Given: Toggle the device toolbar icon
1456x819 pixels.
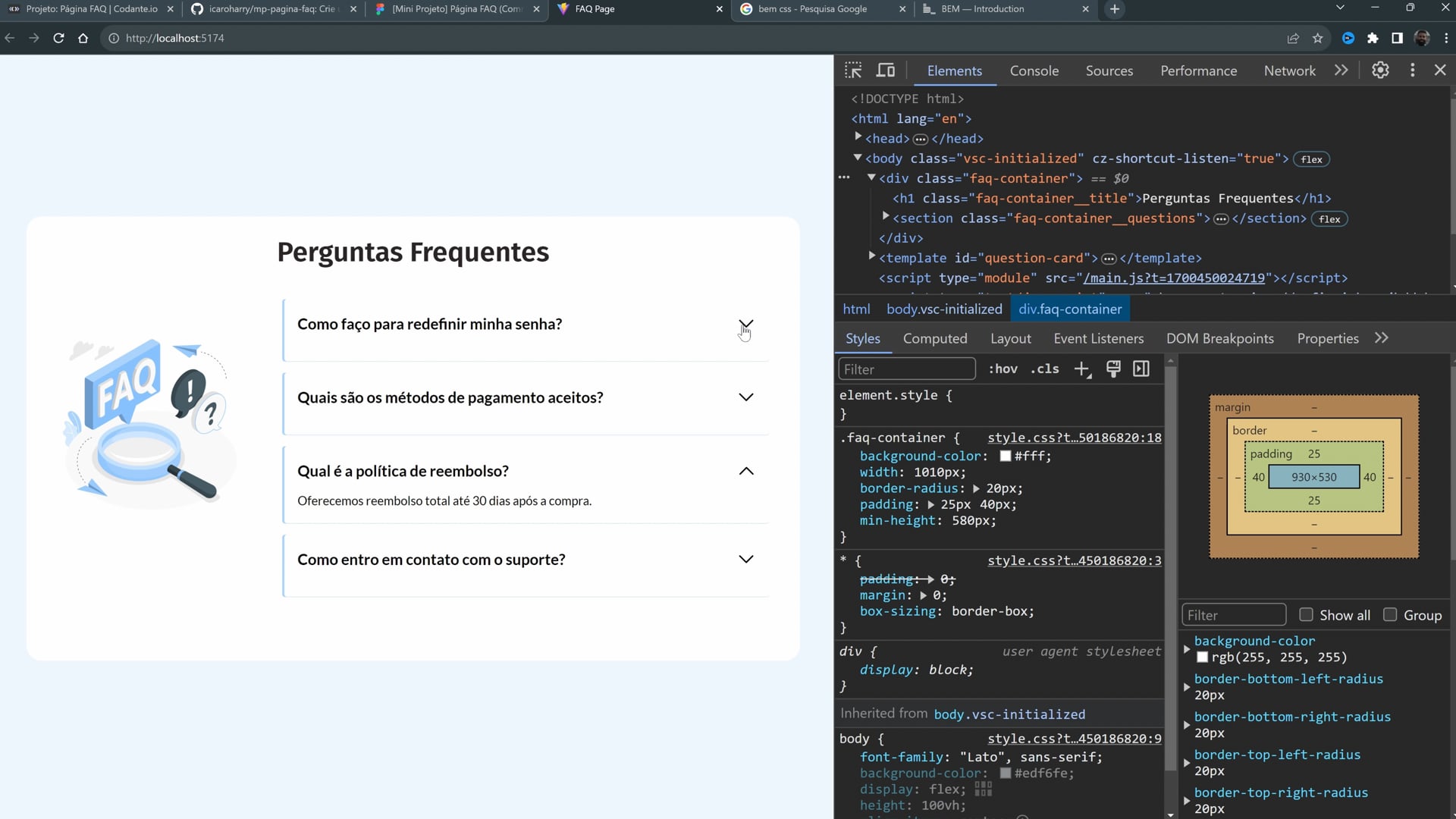Looking at the screenshot, I should [x=886, y=71].
